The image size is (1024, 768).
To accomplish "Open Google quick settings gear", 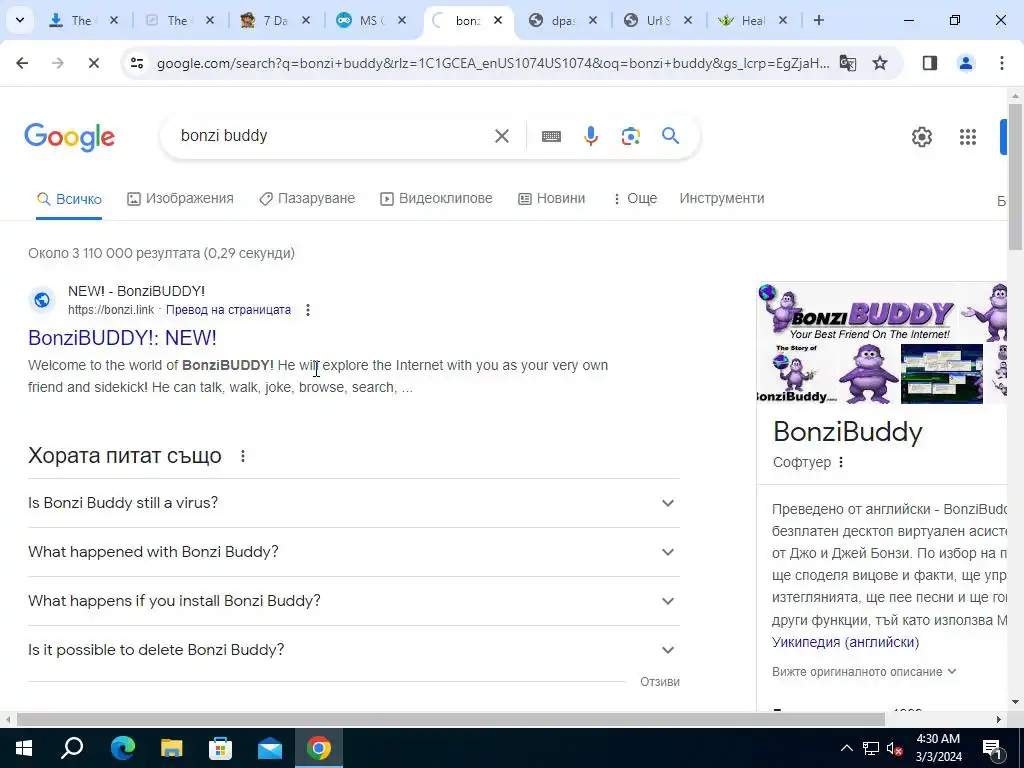I will (x=922, y=136).
